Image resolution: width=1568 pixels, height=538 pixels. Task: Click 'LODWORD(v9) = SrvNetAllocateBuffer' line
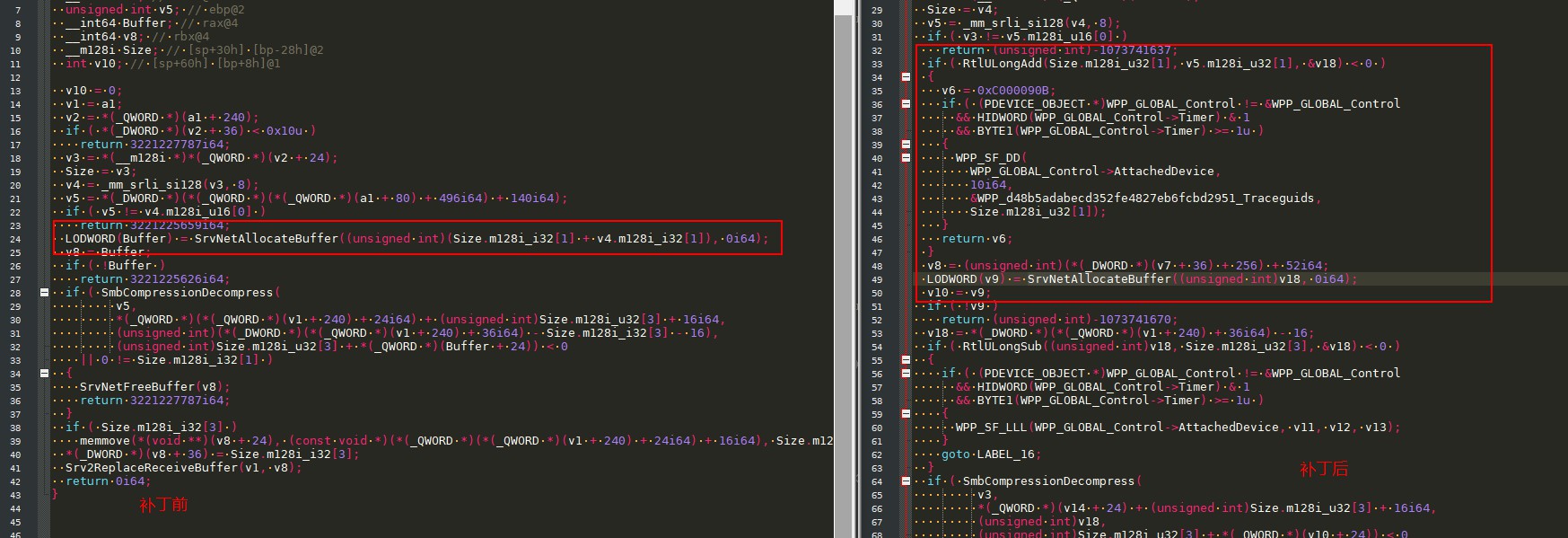coord(1142,278)
